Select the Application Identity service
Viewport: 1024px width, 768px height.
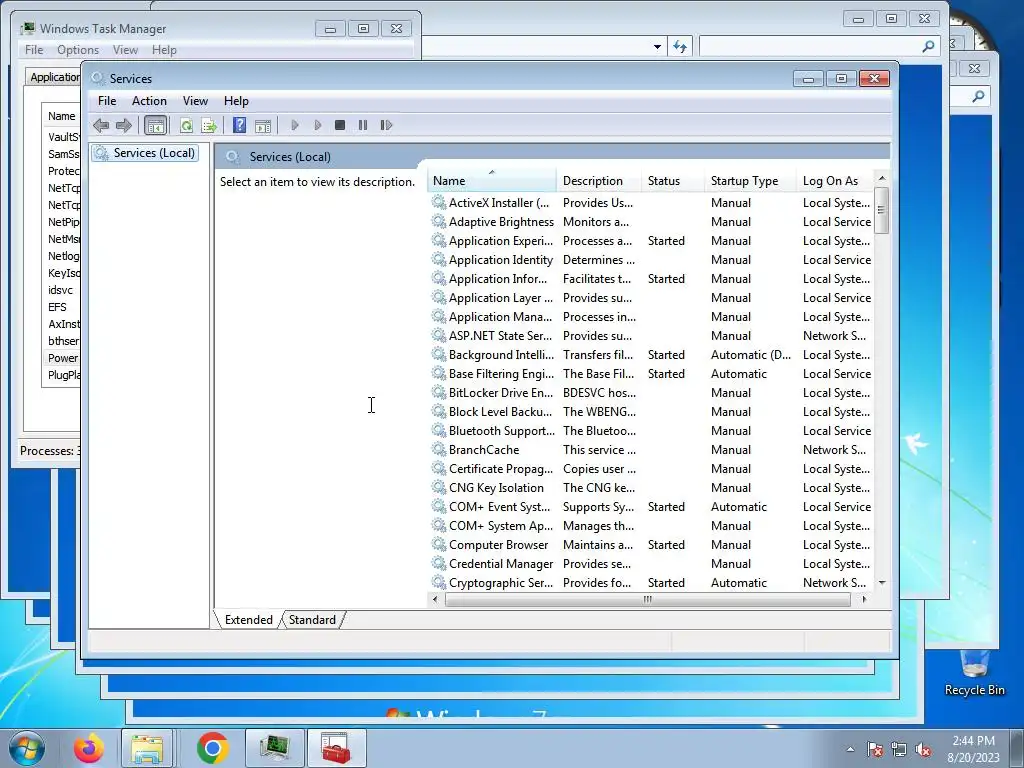[651, 260]
